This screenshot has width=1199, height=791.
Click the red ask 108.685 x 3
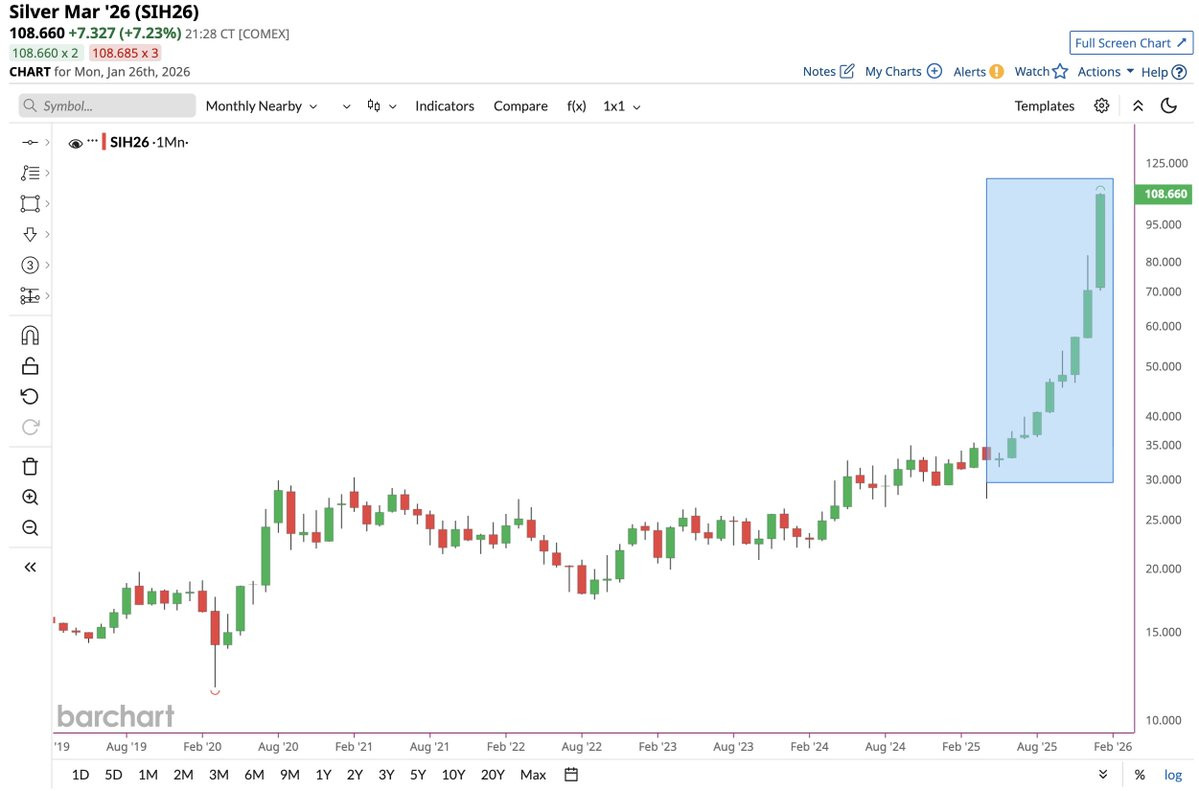125,53
